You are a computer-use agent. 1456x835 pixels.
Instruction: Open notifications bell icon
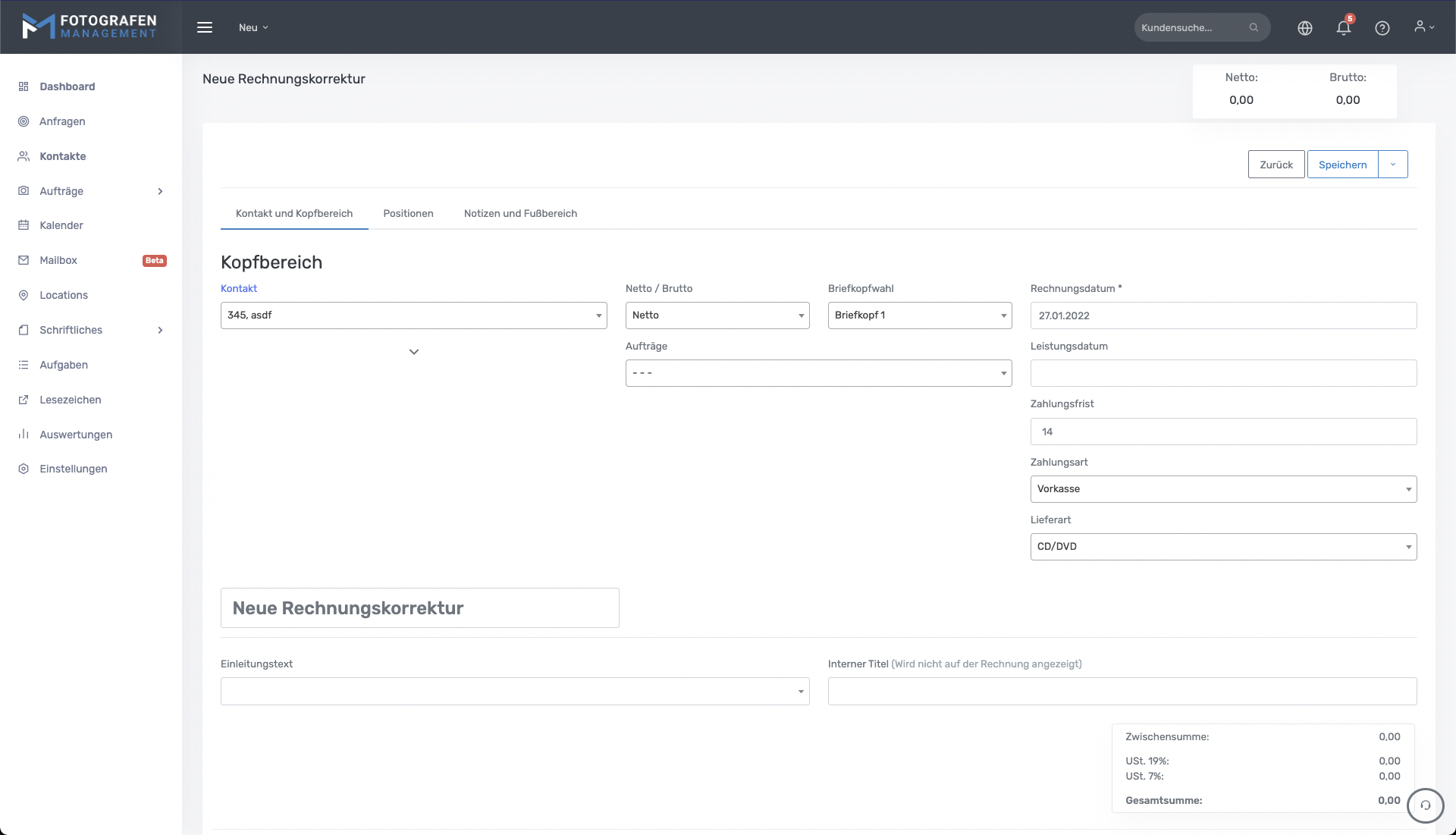tap(1344, 28)
